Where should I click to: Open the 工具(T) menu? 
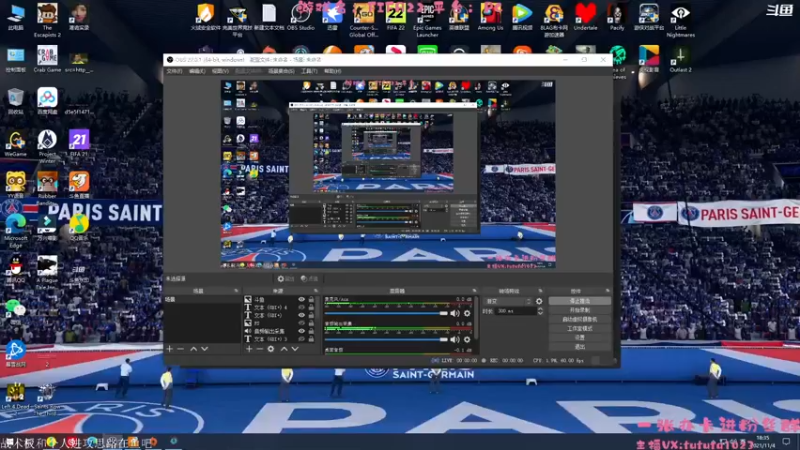coord(309,71)
